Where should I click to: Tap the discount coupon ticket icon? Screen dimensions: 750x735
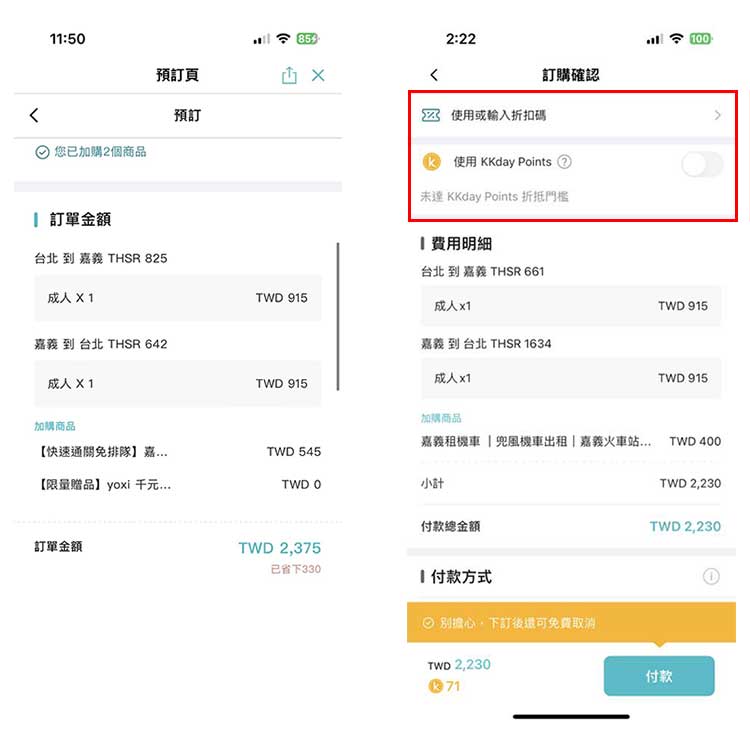pos(430,115)
